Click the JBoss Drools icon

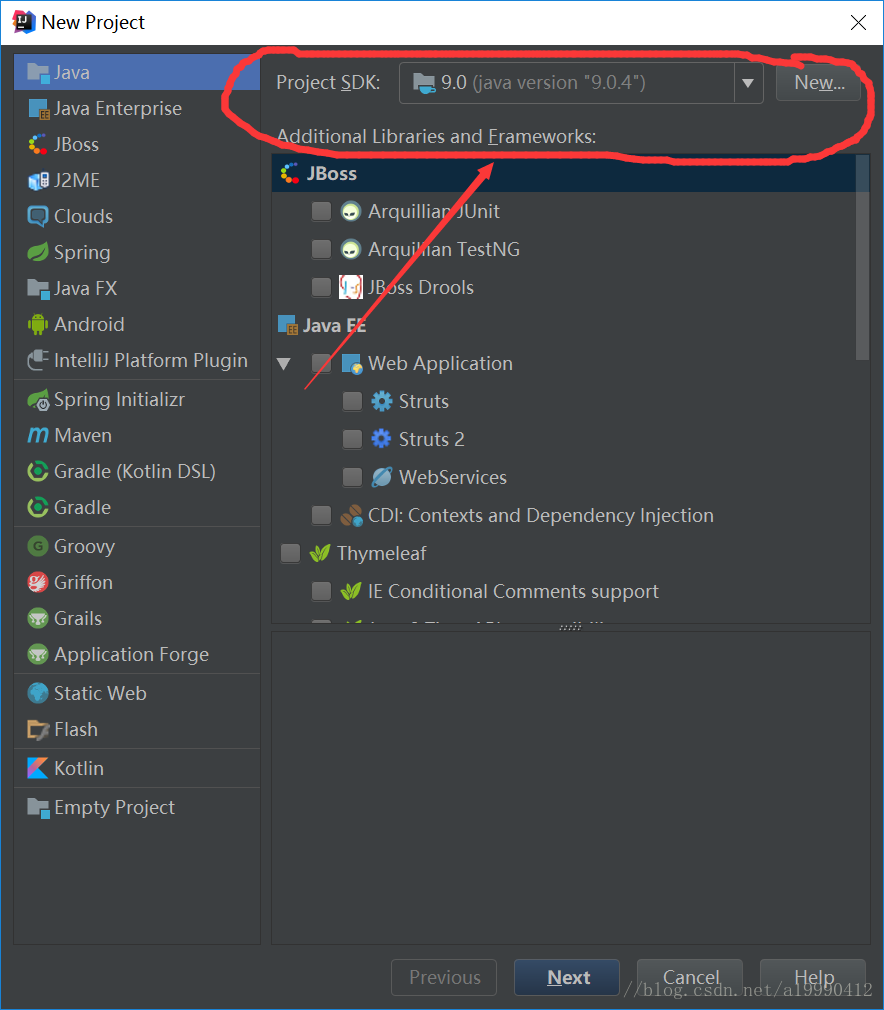click(x=351, y=287)
